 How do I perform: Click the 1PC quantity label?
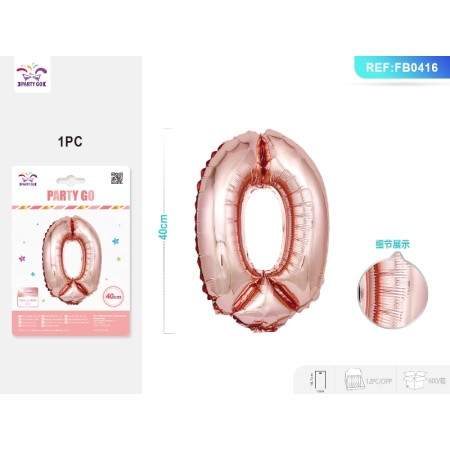pyautogui.click(x=70, y=142)
